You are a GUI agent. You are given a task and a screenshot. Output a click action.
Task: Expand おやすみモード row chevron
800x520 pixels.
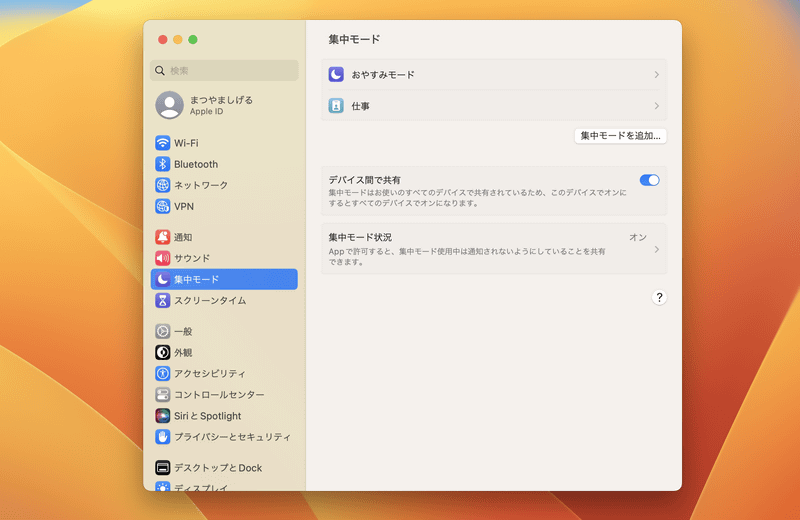click(657, 75)
